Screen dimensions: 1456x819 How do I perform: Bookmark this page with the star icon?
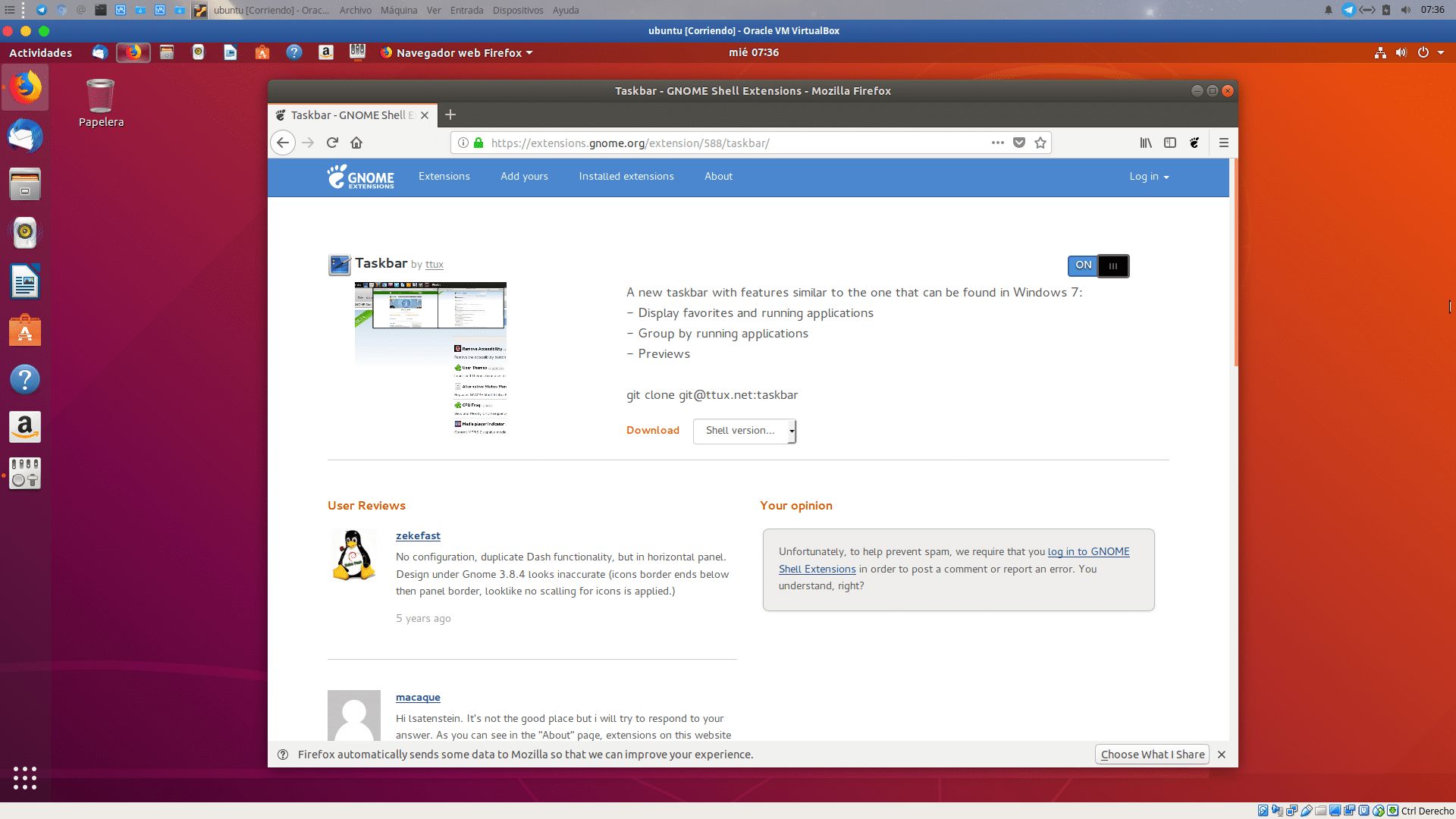(1040, 143)
